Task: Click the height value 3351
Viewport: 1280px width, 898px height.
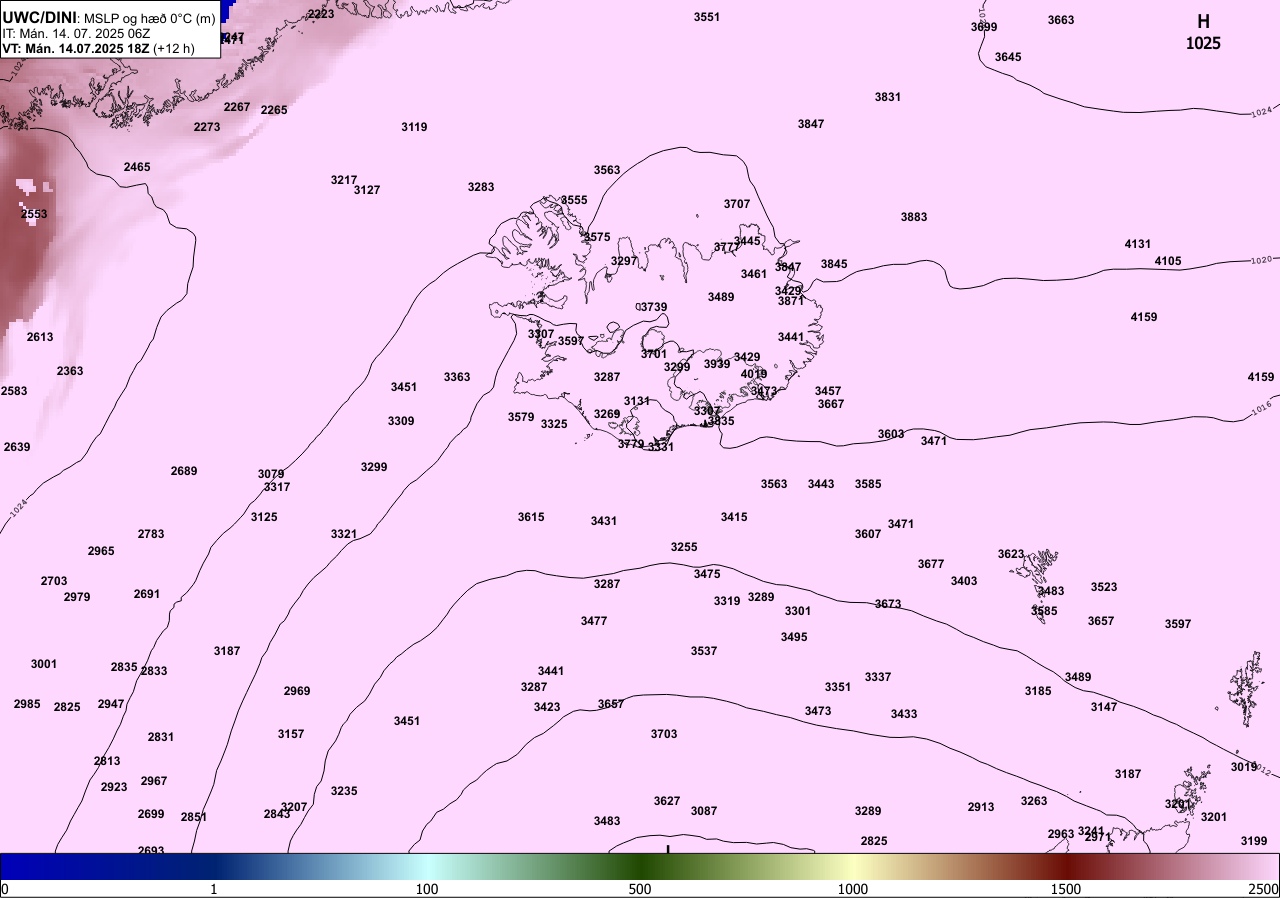Action: pos(838,687)
